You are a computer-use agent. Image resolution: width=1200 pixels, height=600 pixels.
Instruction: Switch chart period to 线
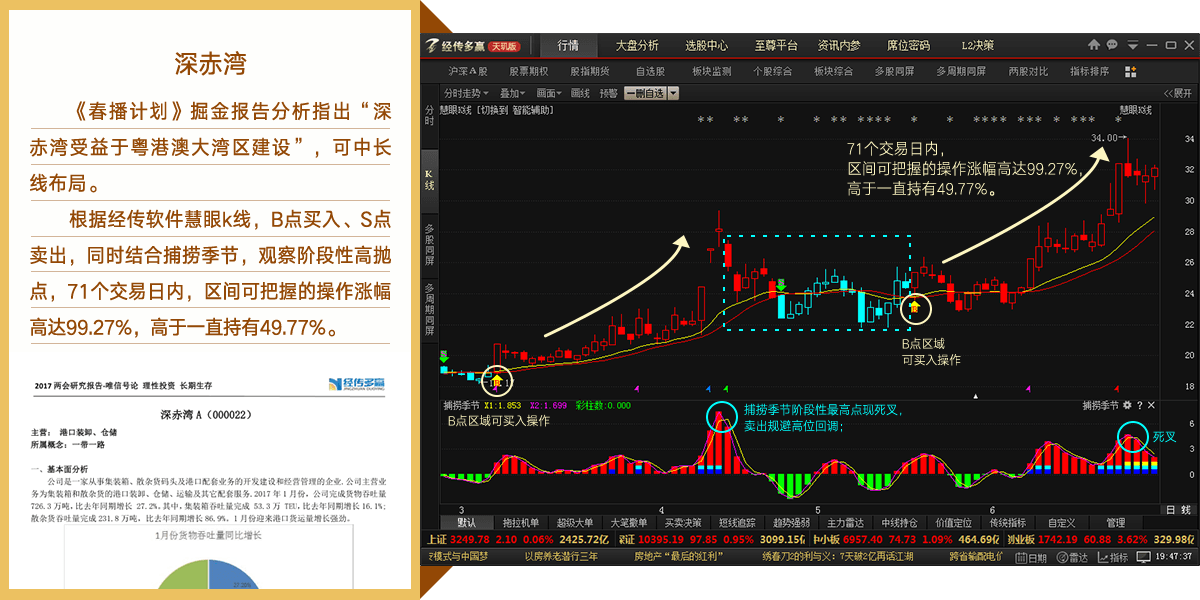1187,510
